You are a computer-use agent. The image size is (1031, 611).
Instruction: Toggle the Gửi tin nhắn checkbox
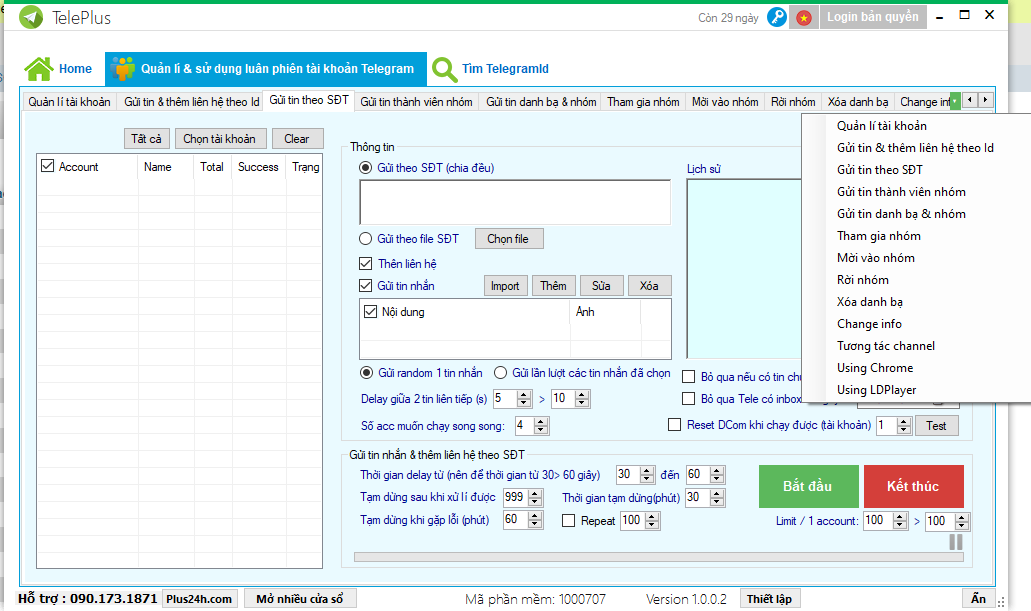coord(366,285)
